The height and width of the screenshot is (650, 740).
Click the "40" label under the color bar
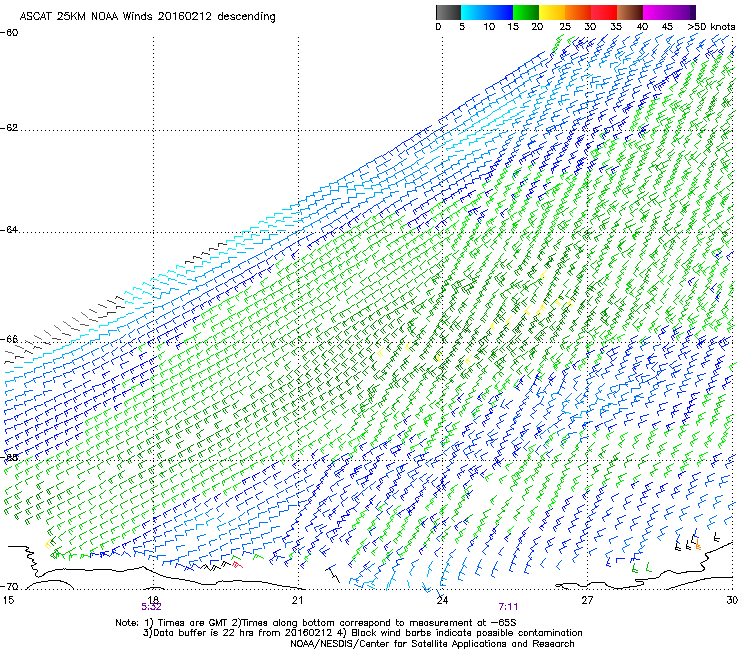tap(642, 27)
